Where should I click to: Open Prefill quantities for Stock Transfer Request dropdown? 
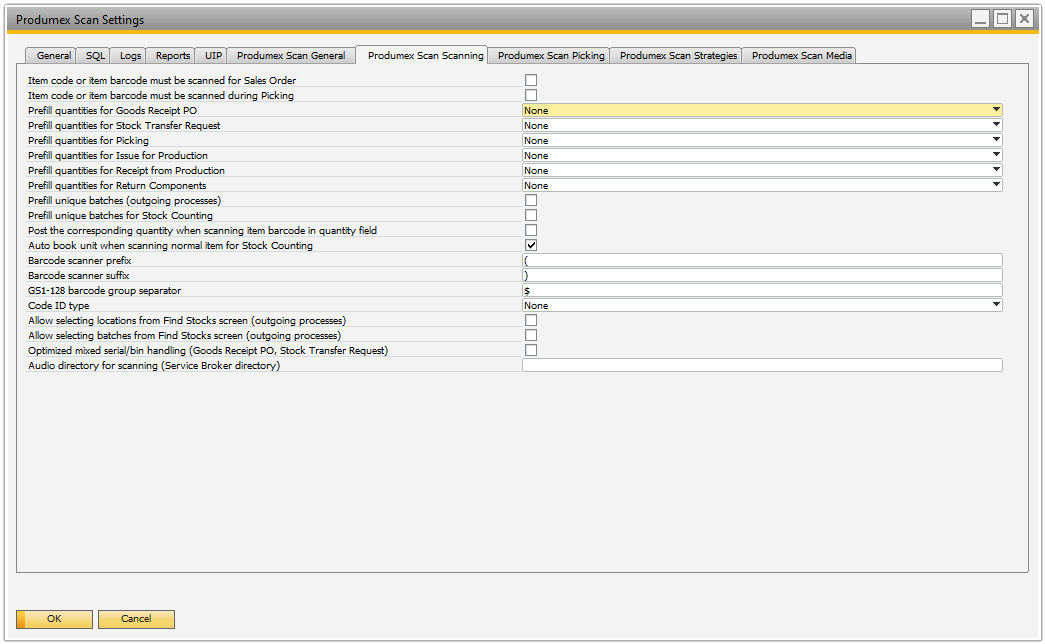pos(762,125)
